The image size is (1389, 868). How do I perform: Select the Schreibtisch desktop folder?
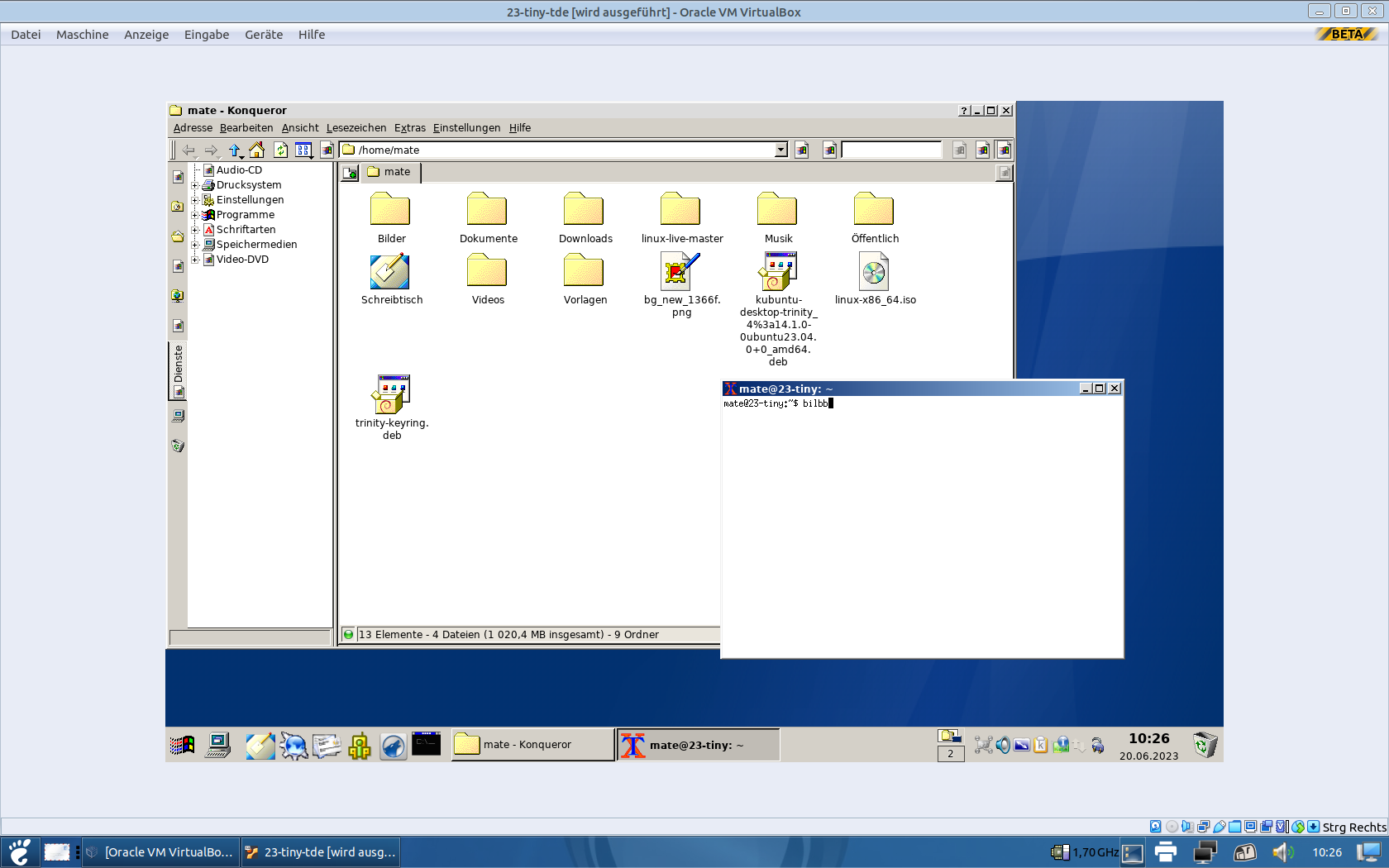click(x=392, y=279)
